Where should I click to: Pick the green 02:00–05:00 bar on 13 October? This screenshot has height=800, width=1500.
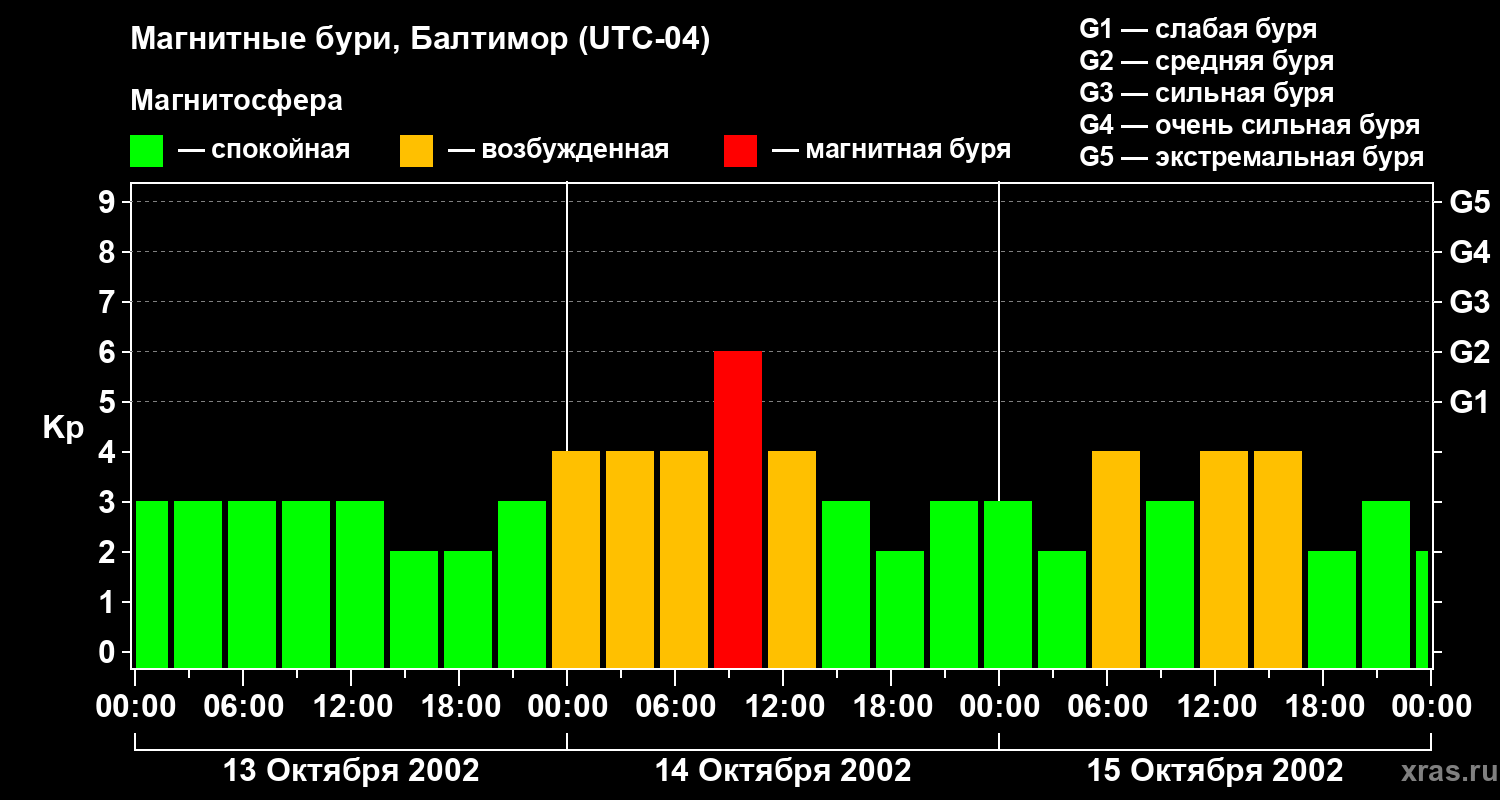(x=198, y=585)
